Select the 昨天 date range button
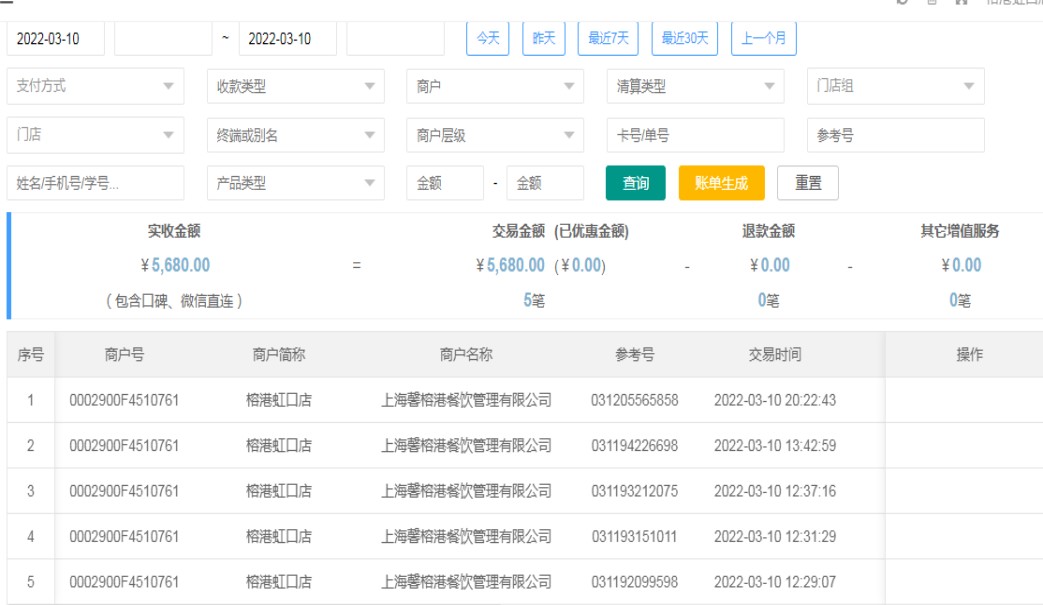1043x605 pixels. click(x=544, y=39)
